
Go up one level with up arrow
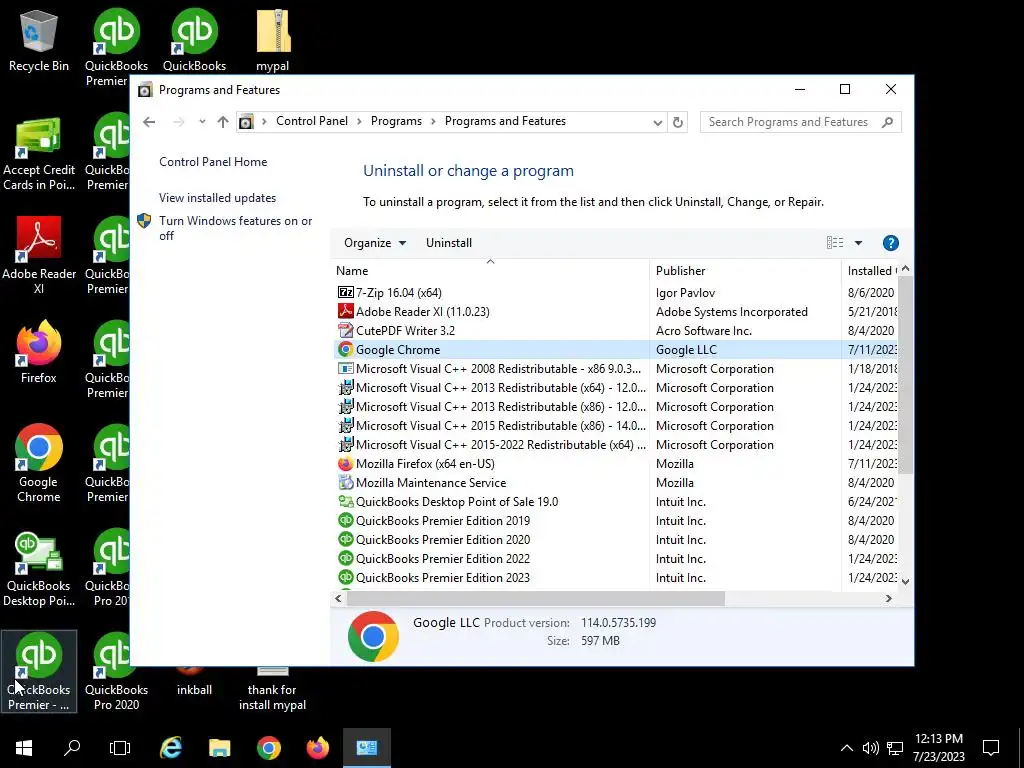223,122
